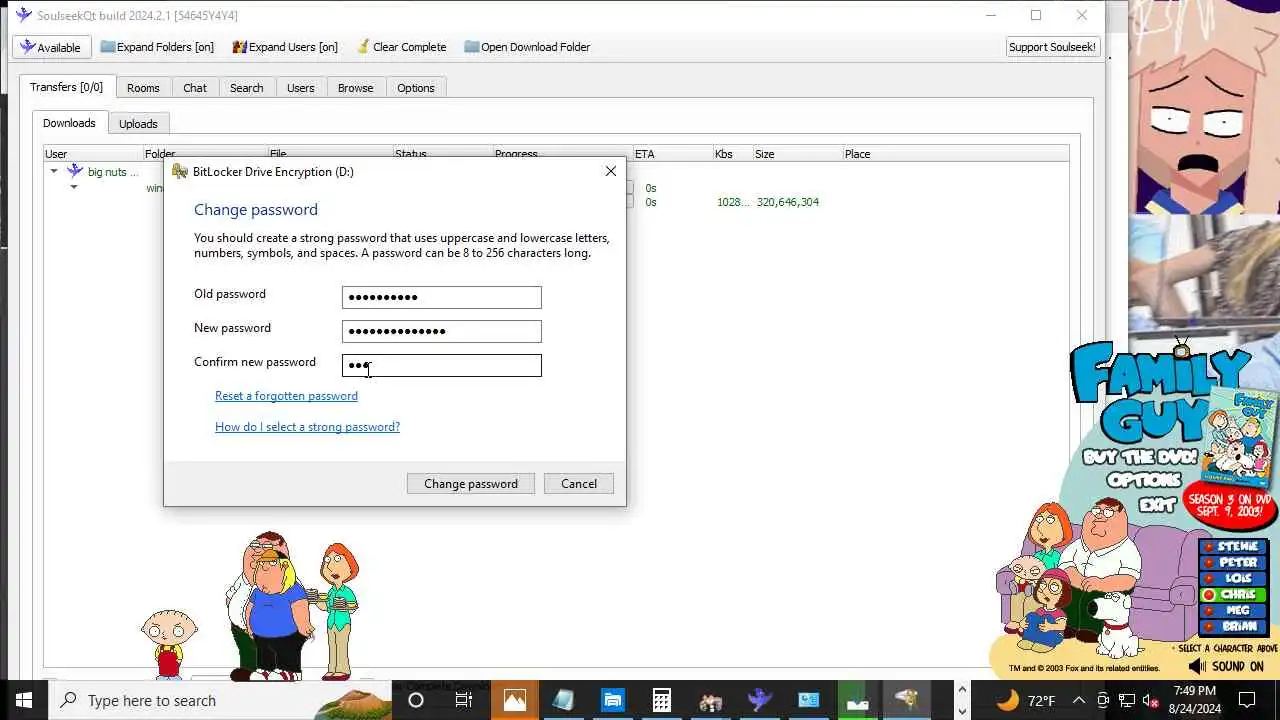Screen dimensions: 1280x720
Task: Click the Stewie desktop character
Action: (x=168, y=644)
